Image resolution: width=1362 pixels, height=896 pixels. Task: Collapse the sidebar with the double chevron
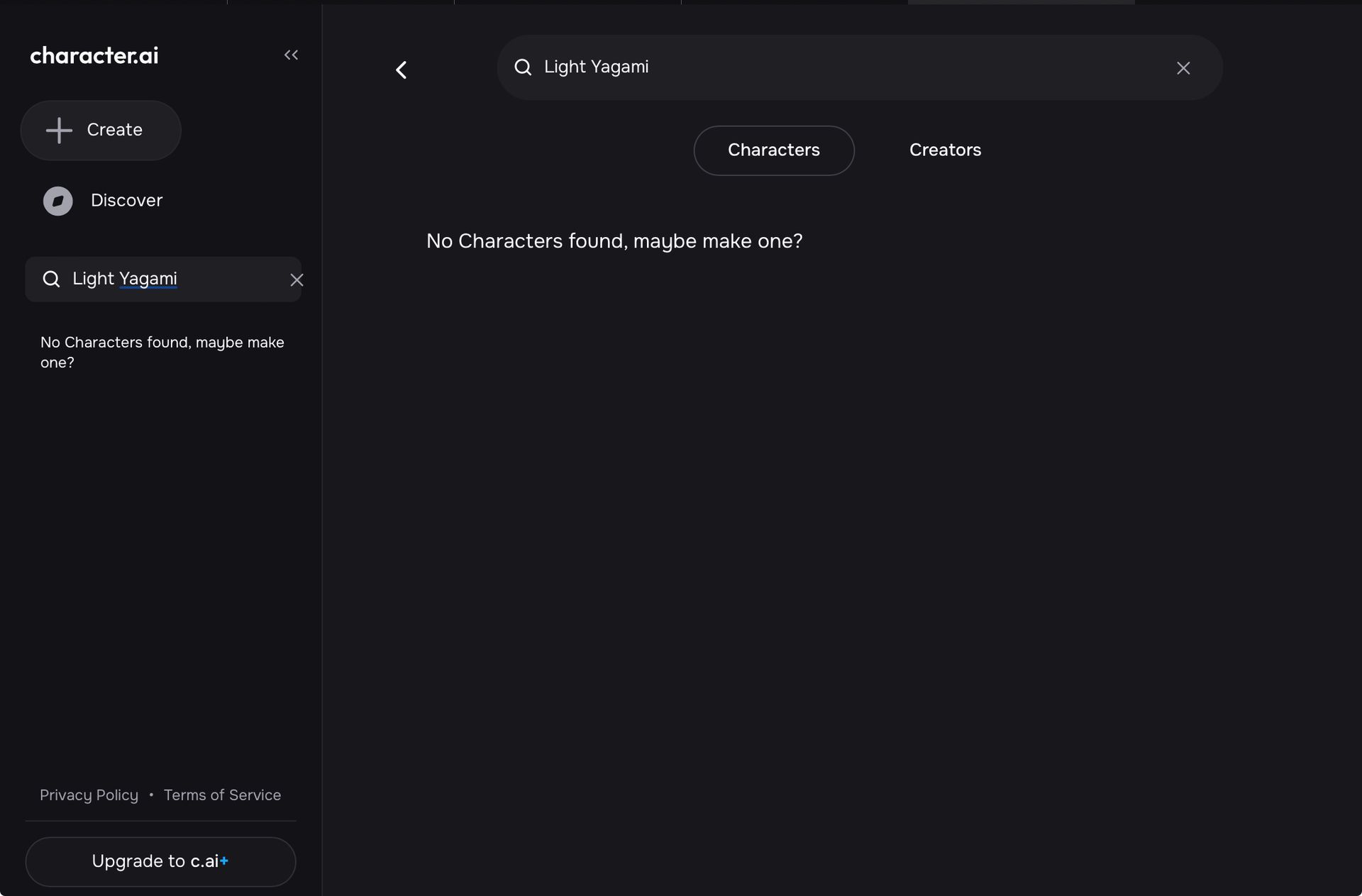(291, 55)
